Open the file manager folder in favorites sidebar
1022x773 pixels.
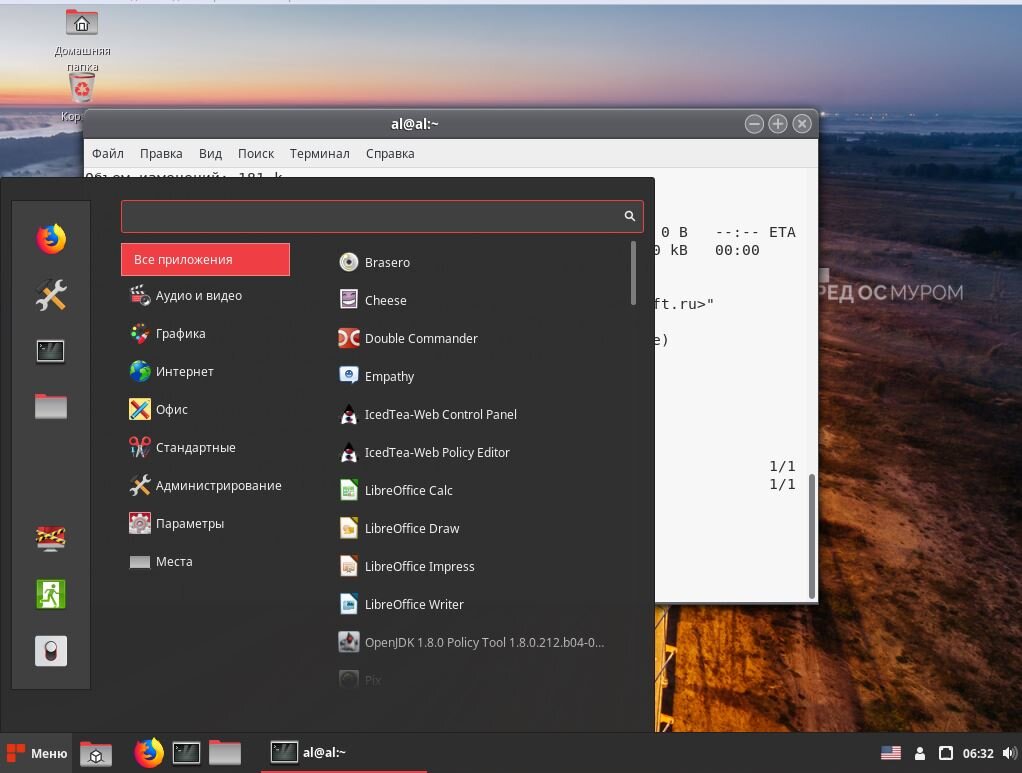click(x=51, y=406)
